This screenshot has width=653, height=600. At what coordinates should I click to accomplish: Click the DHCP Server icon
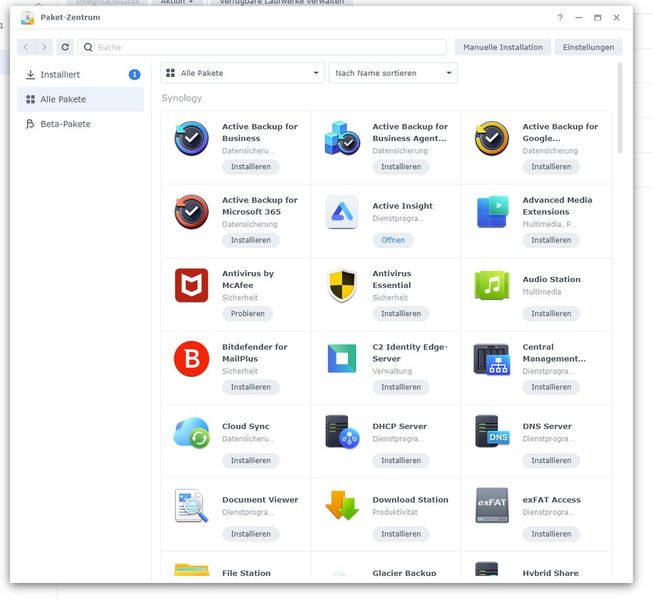(x=342, y=432)
